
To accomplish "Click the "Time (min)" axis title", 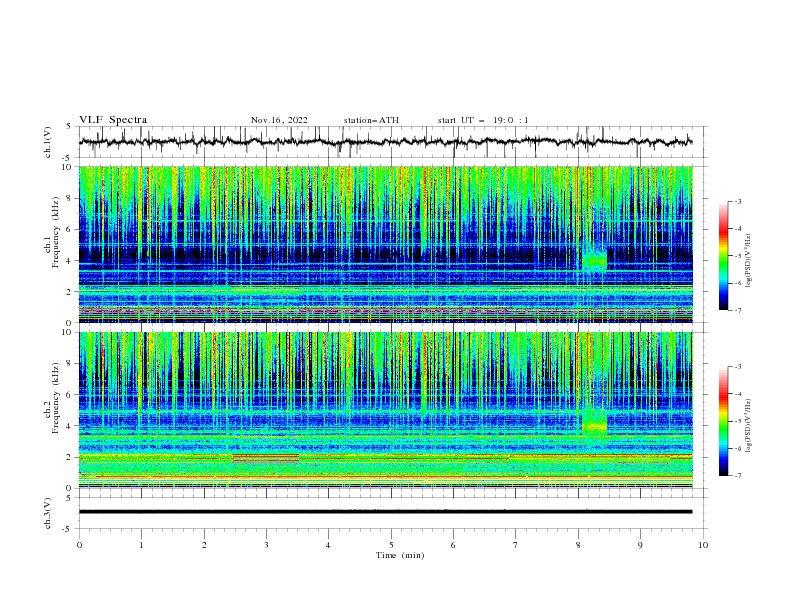I will coord(400,555).
